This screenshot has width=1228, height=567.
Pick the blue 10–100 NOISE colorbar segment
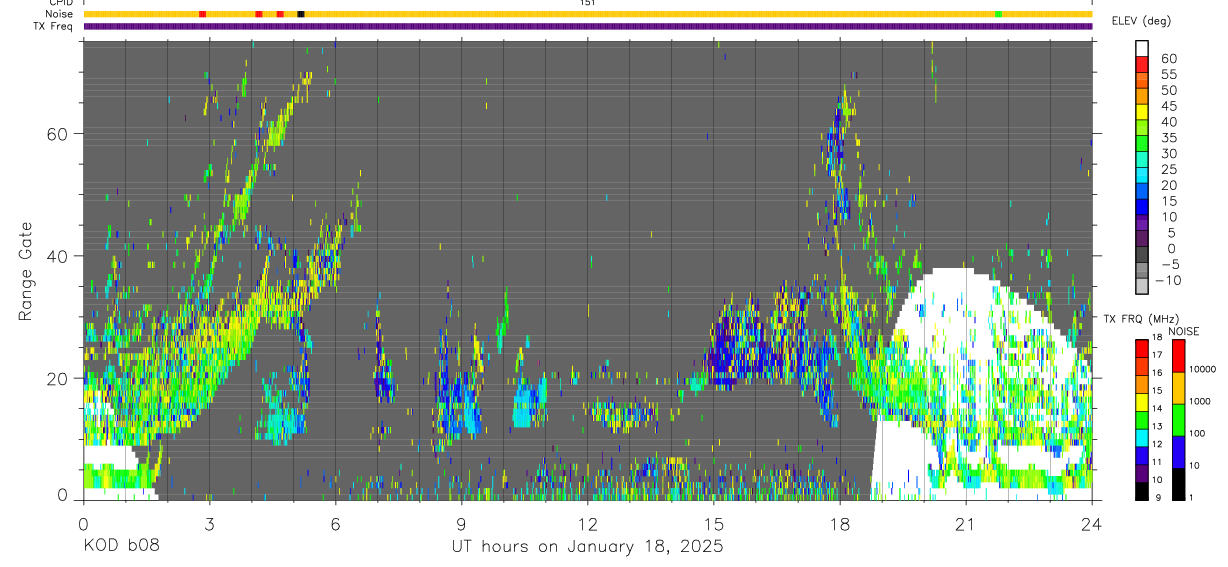coord(1179,452)
